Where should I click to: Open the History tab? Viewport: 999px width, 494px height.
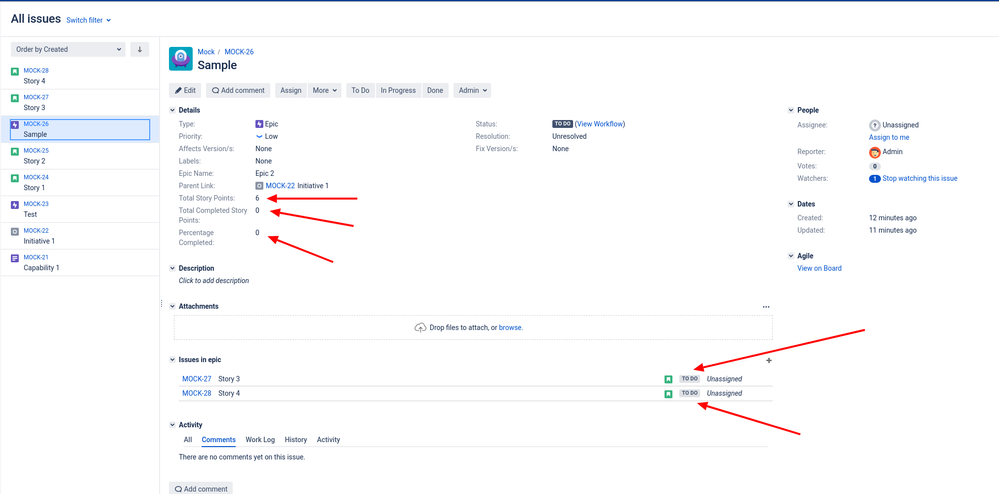pyautogui.click(x=296, y=440)
